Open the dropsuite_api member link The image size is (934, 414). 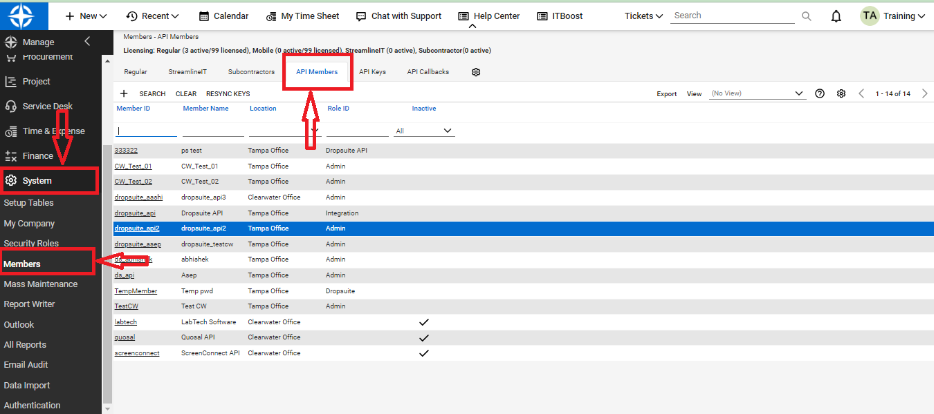[134, 213]
